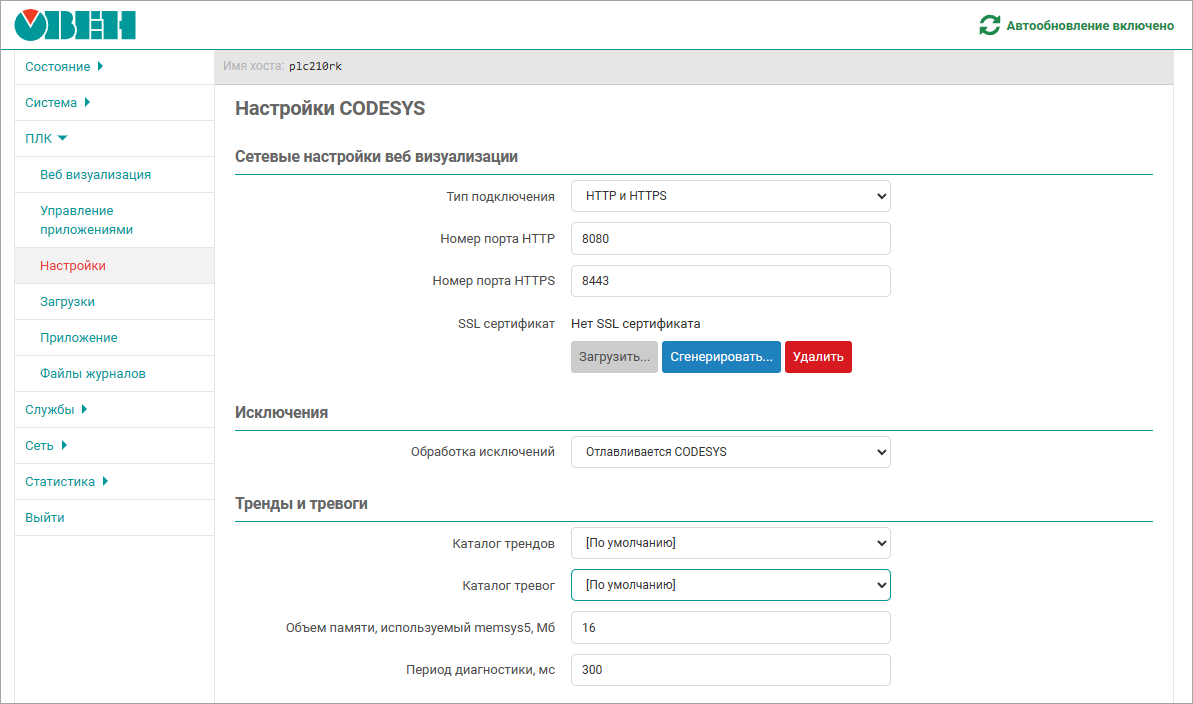Click Выйти to log out
Screen dimensions: 1193x704
pyautogui.click(x=45, y=518)
